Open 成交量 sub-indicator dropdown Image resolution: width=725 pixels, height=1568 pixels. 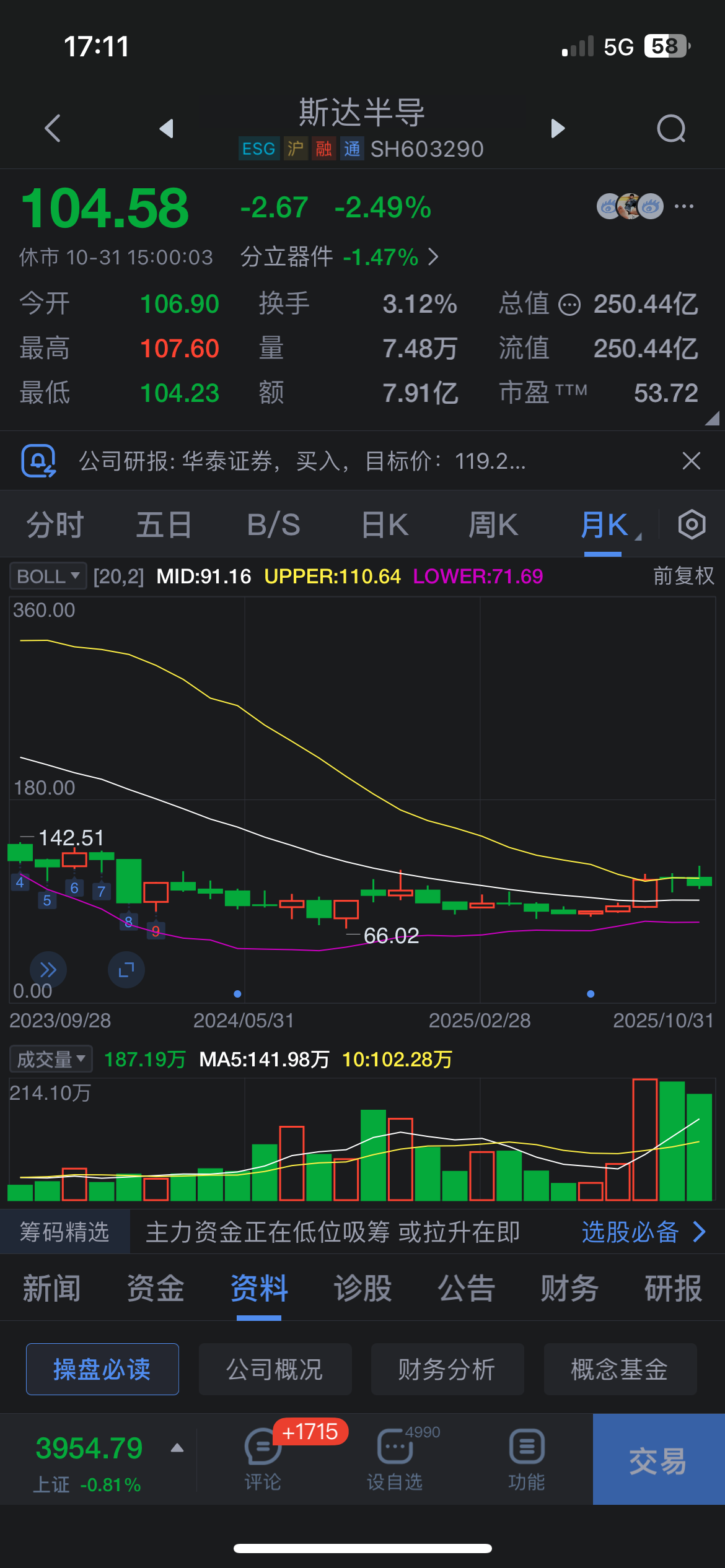(x=51, y=1059)
